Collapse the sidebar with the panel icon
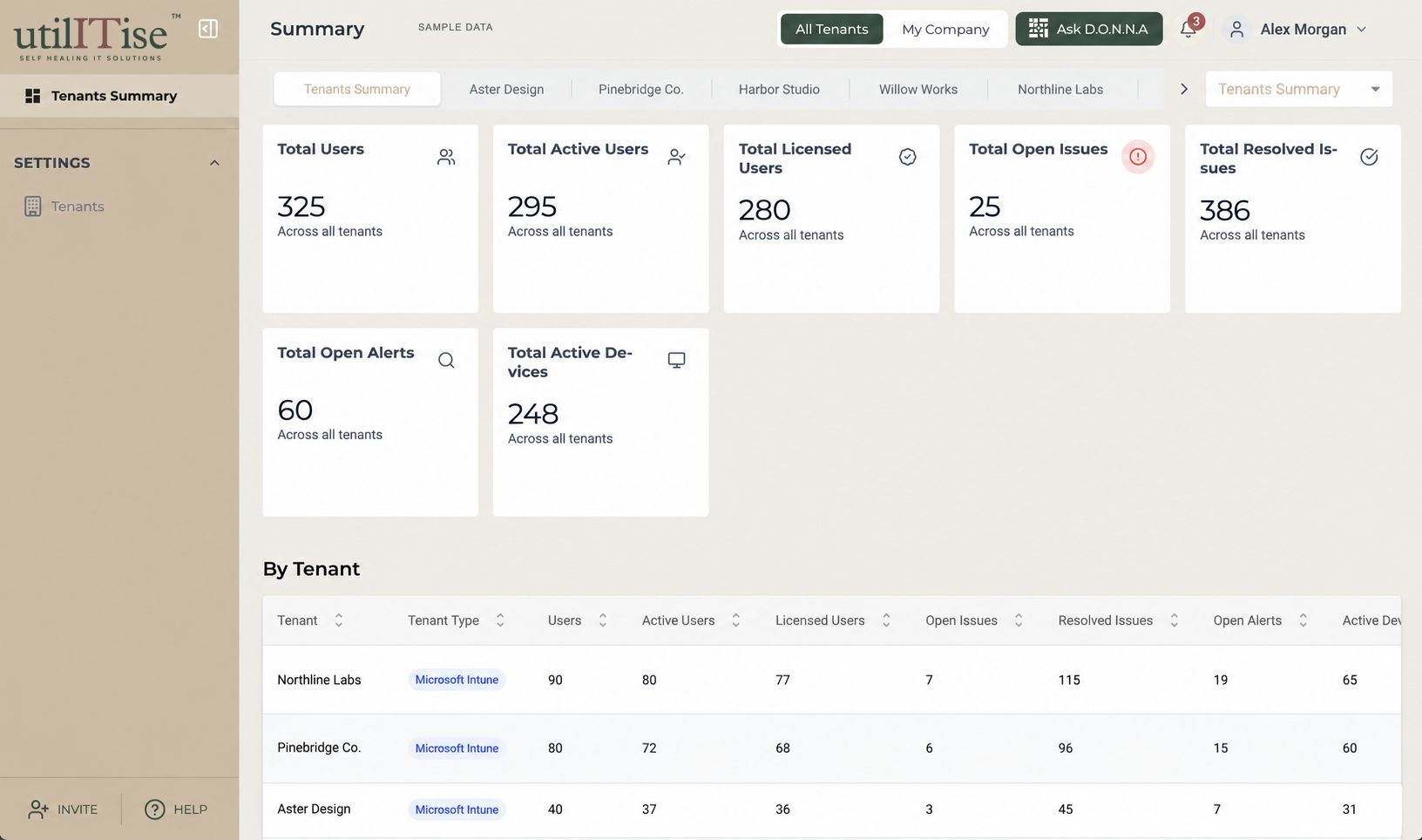This screenshot has height=840, width=1422. coord(208,29)
